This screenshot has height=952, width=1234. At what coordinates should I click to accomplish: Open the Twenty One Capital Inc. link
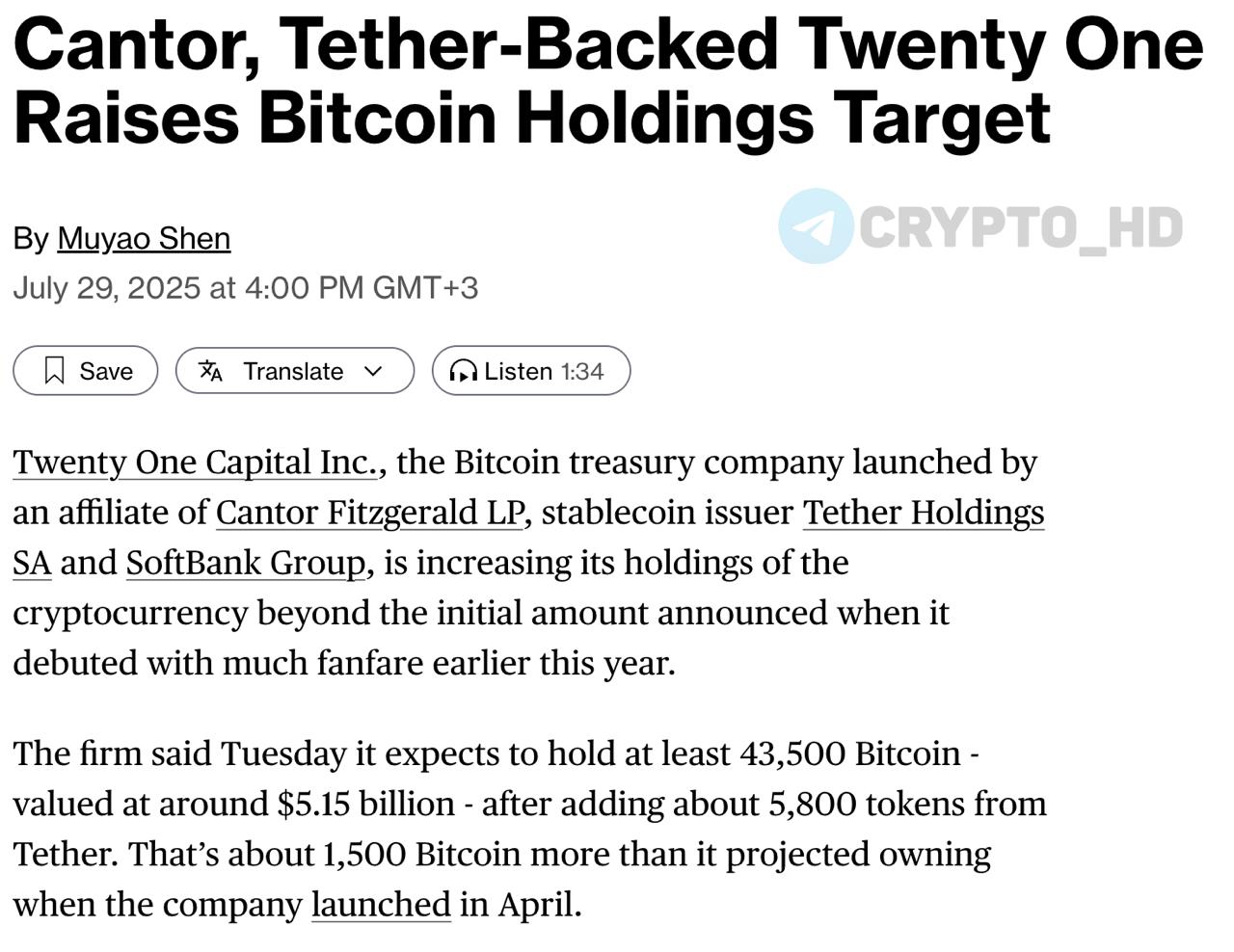click(195, 463)
